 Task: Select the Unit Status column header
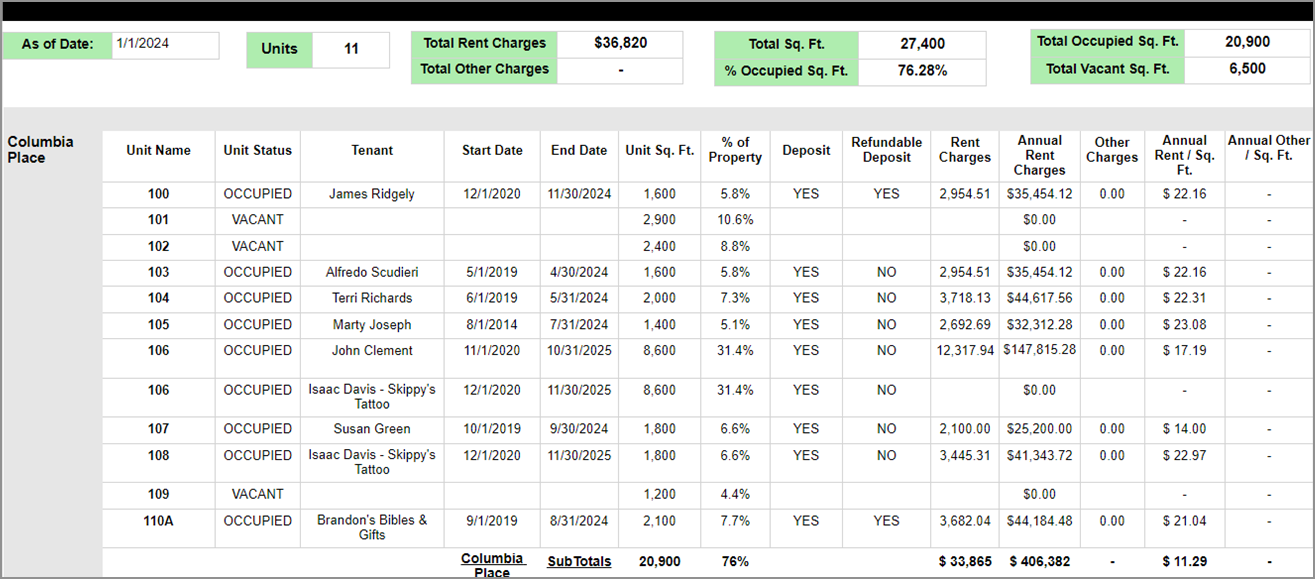pyautogui.click(x=257, y=150)
